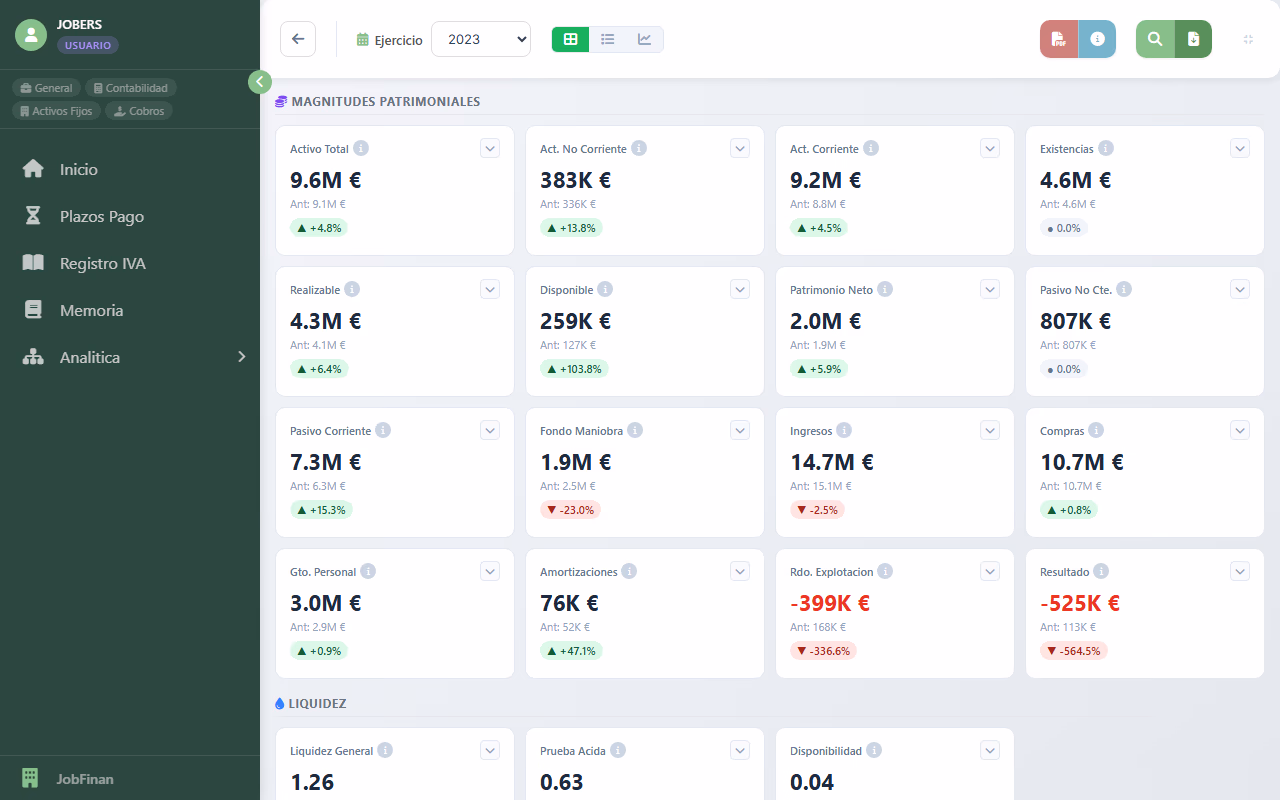This screenshot has height=800, width=1280.
Task: Open info icon next to Activo Total
Action: 361,148
